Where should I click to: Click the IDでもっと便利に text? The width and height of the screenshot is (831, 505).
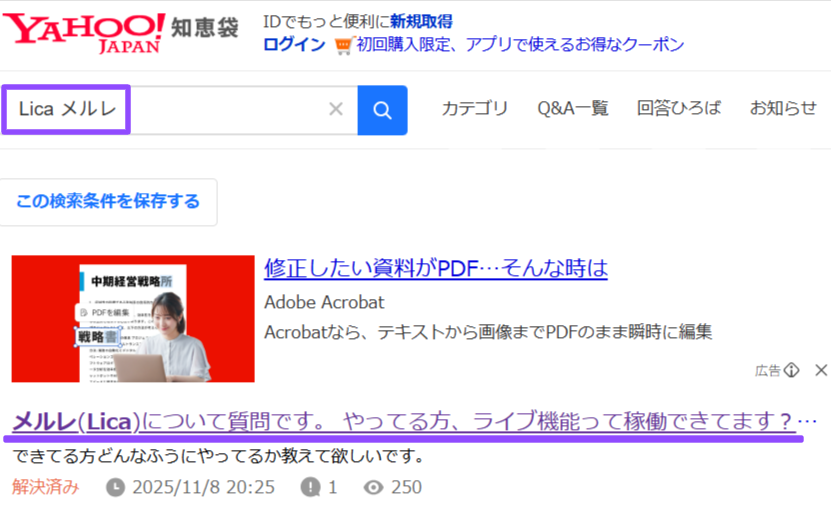click(x=326, y=21)
